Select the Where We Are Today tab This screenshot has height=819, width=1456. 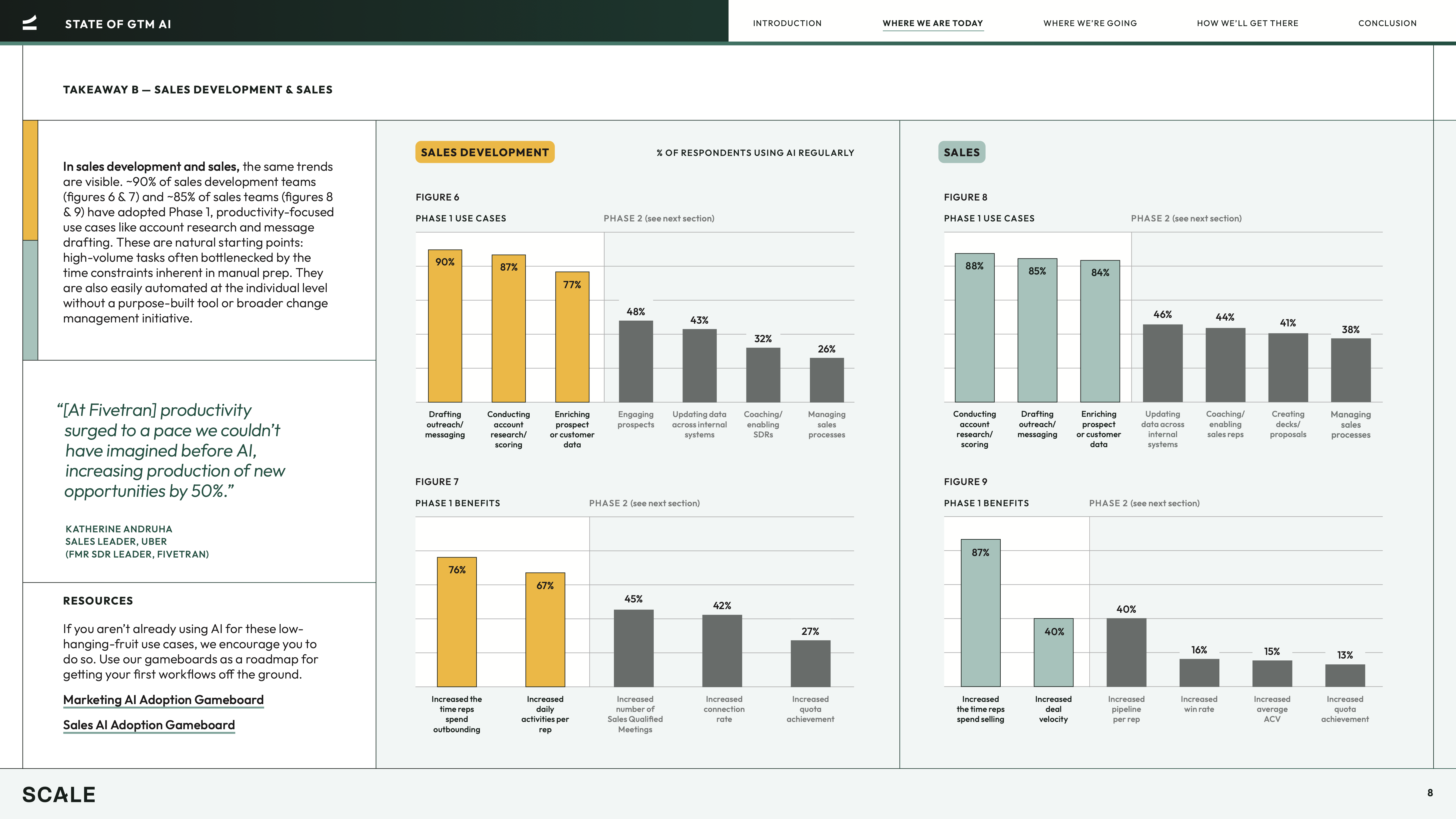[933, 23]
